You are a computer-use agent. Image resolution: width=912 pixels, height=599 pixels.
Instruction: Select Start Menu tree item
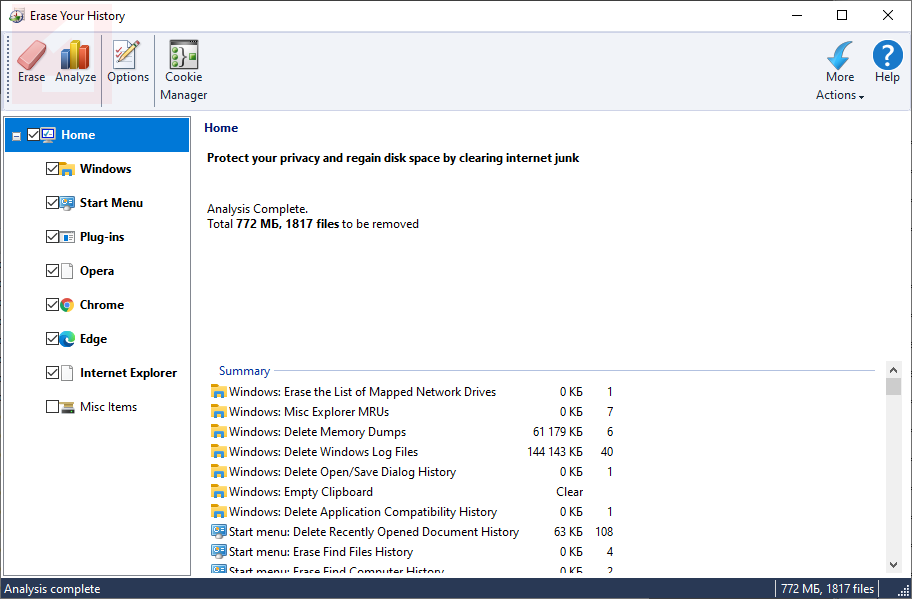[x=111, y=203]
